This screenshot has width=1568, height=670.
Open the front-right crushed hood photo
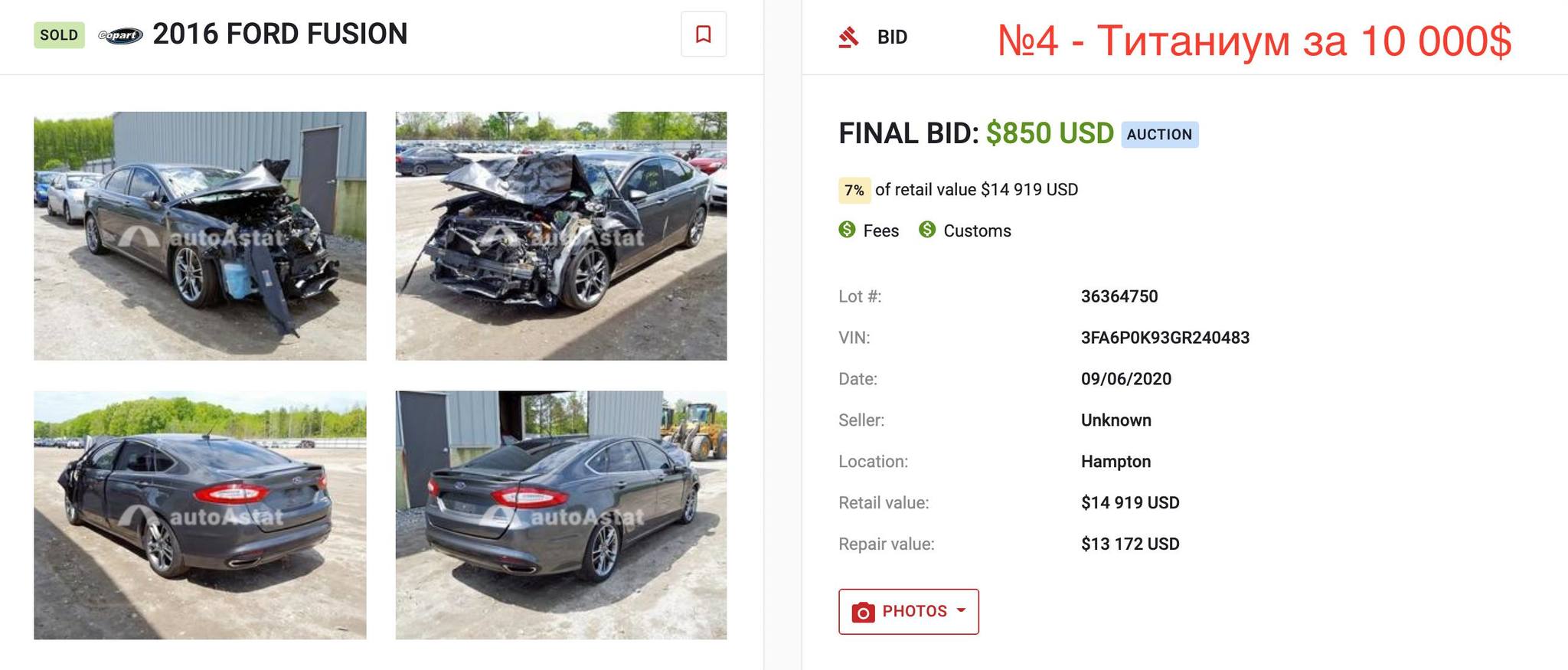pos(560,236)
